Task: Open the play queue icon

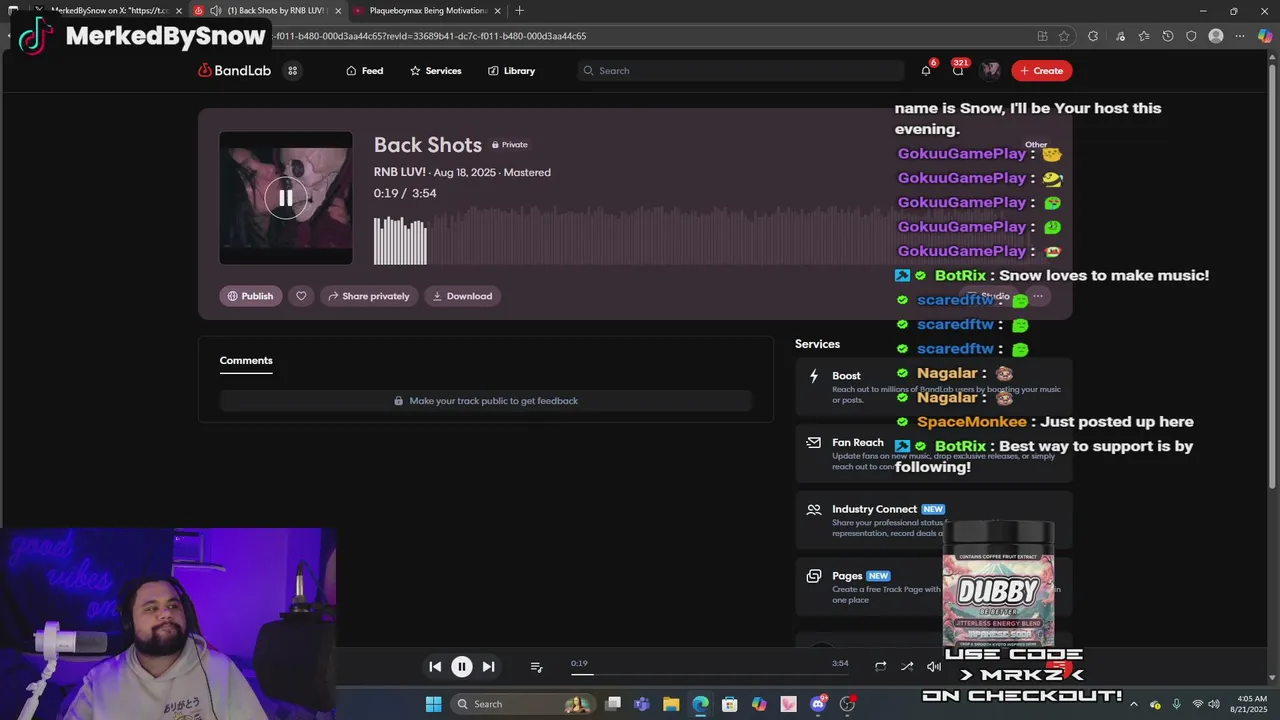Action: click(x=536, y=667)
